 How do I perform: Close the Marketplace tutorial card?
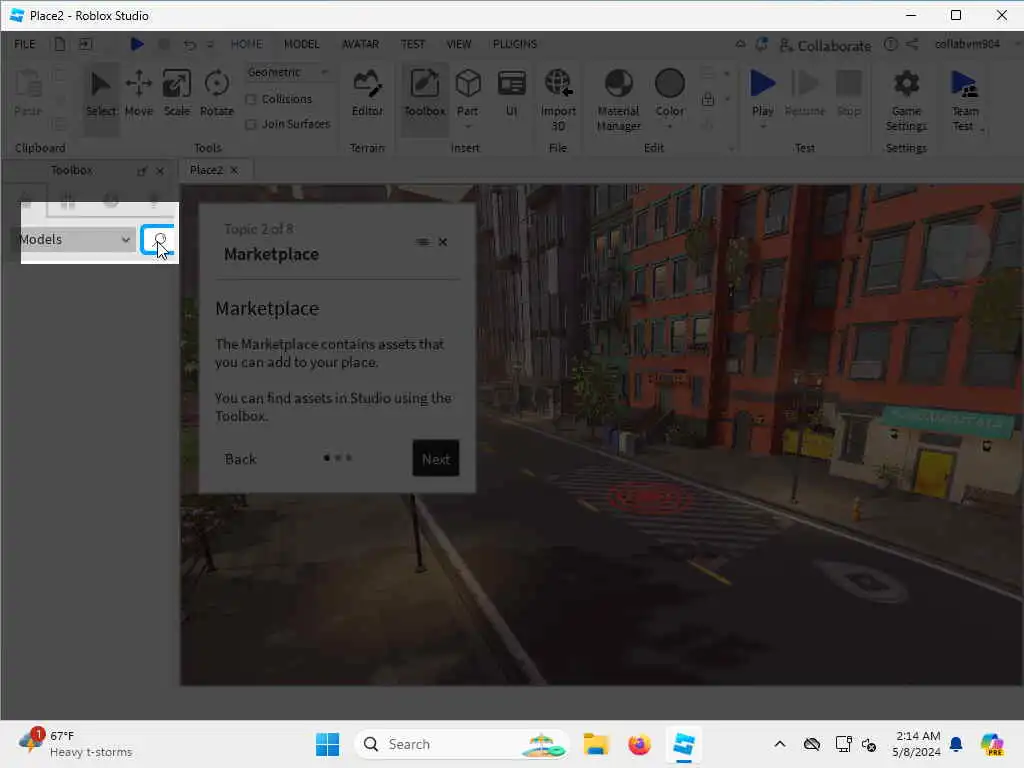[x=443, y=242]
